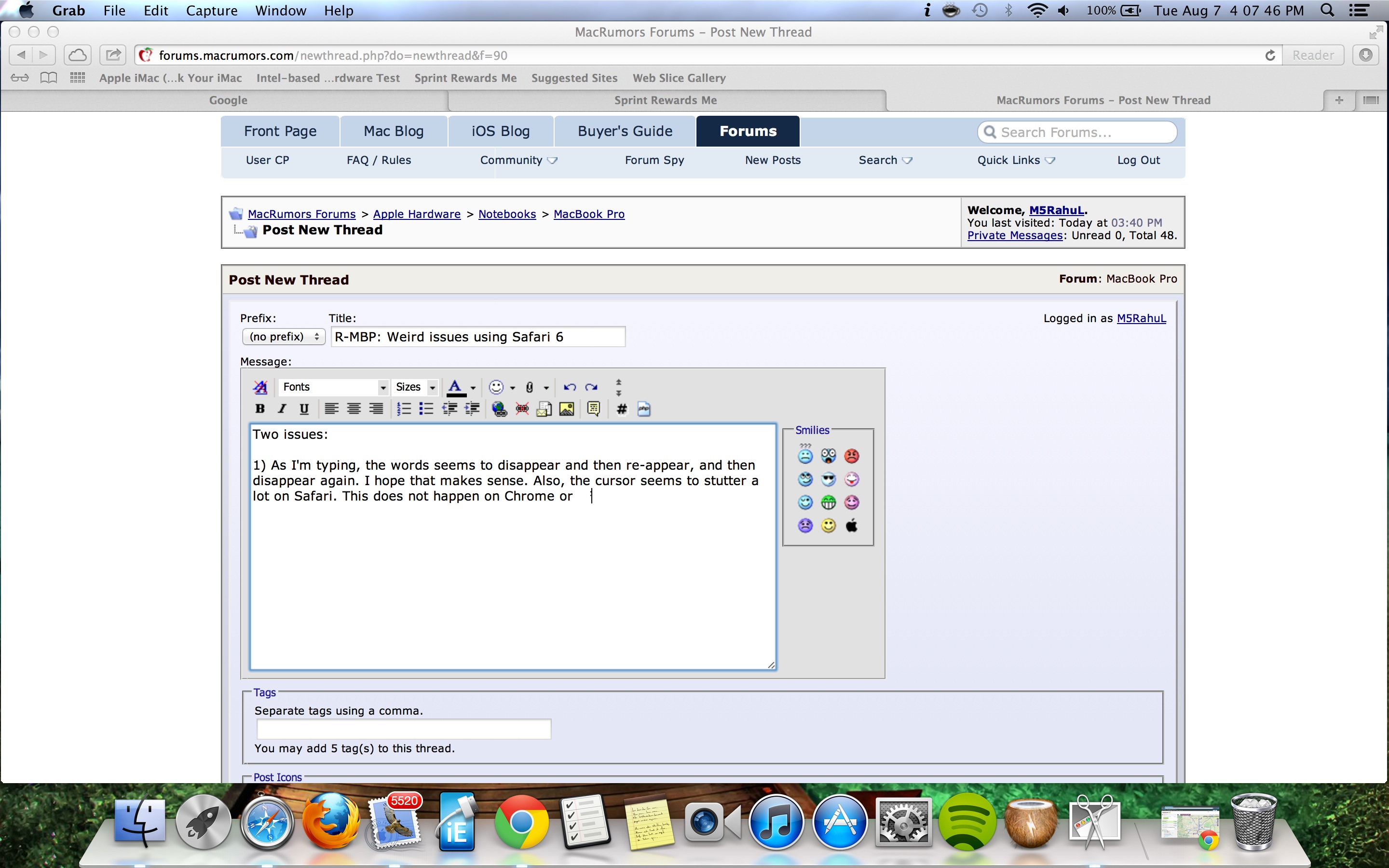
Task: Expand the attachments dropdown arrow
Action: (546, 388)
